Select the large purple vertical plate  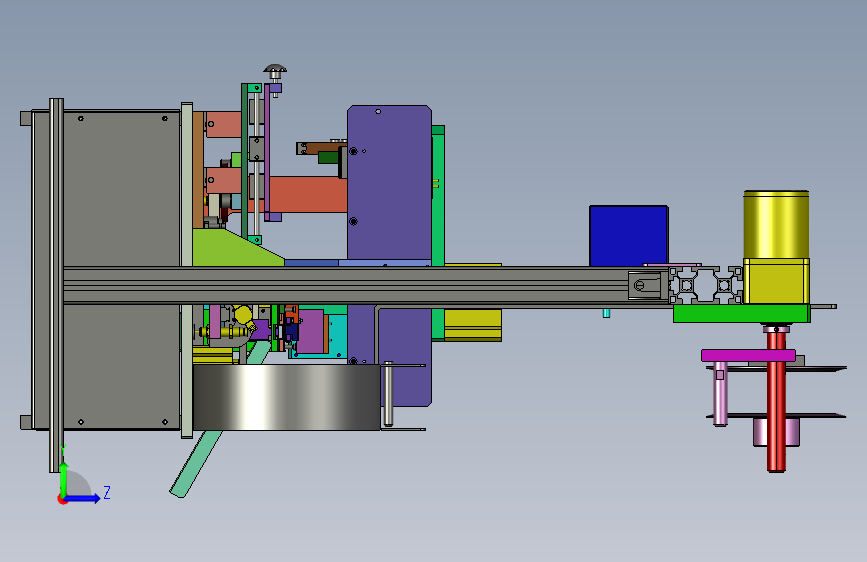389,183
